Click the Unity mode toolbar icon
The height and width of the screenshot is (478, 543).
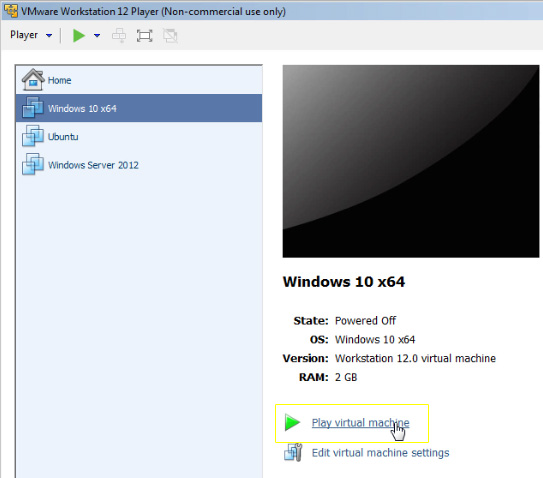click(170, 36)
